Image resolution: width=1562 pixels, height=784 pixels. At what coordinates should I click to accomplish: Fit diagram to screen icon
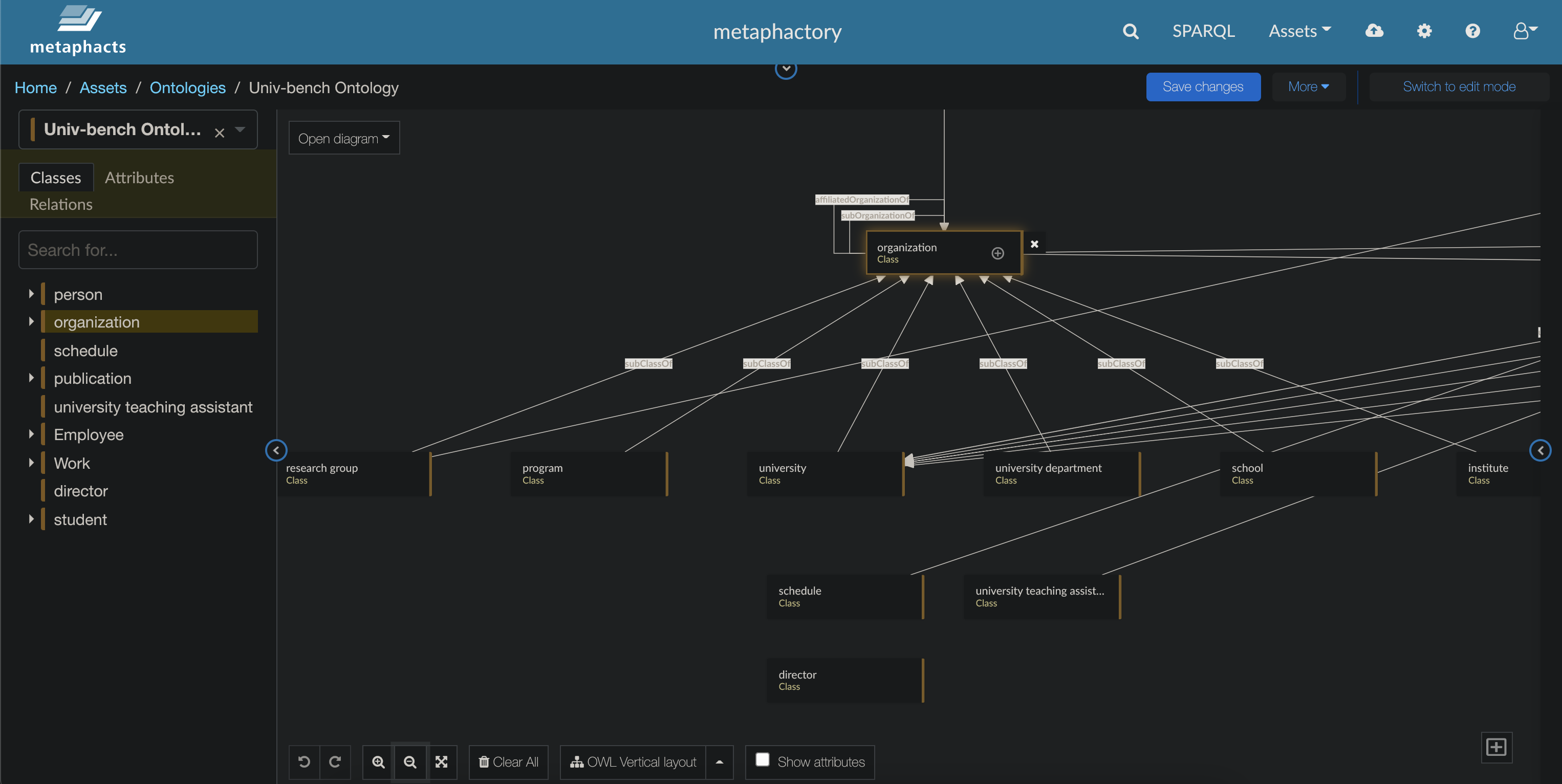442,761
